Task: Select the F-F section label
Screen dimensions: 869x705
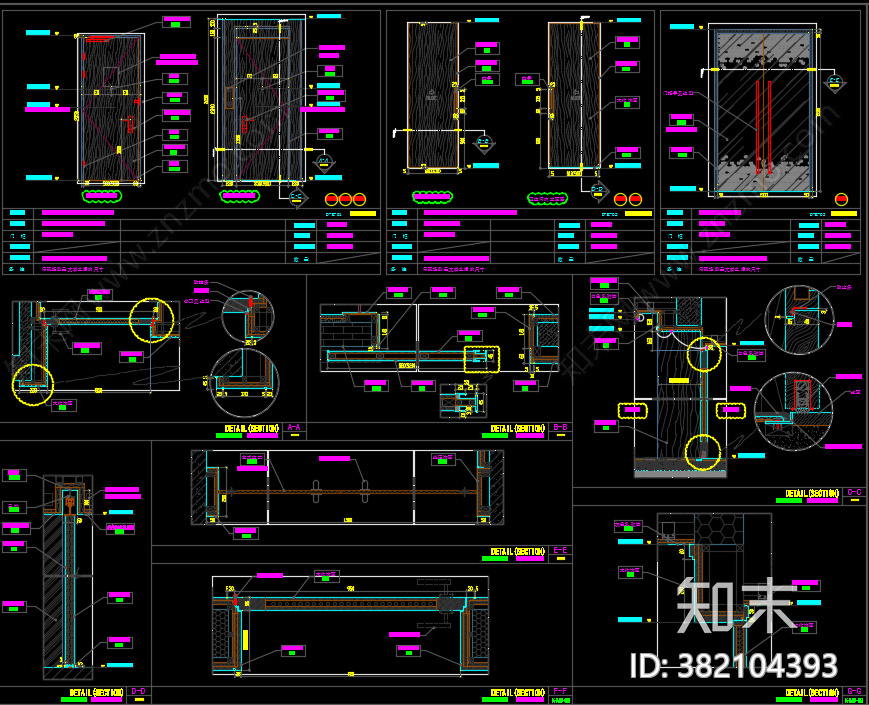Action: pos(560,691)
